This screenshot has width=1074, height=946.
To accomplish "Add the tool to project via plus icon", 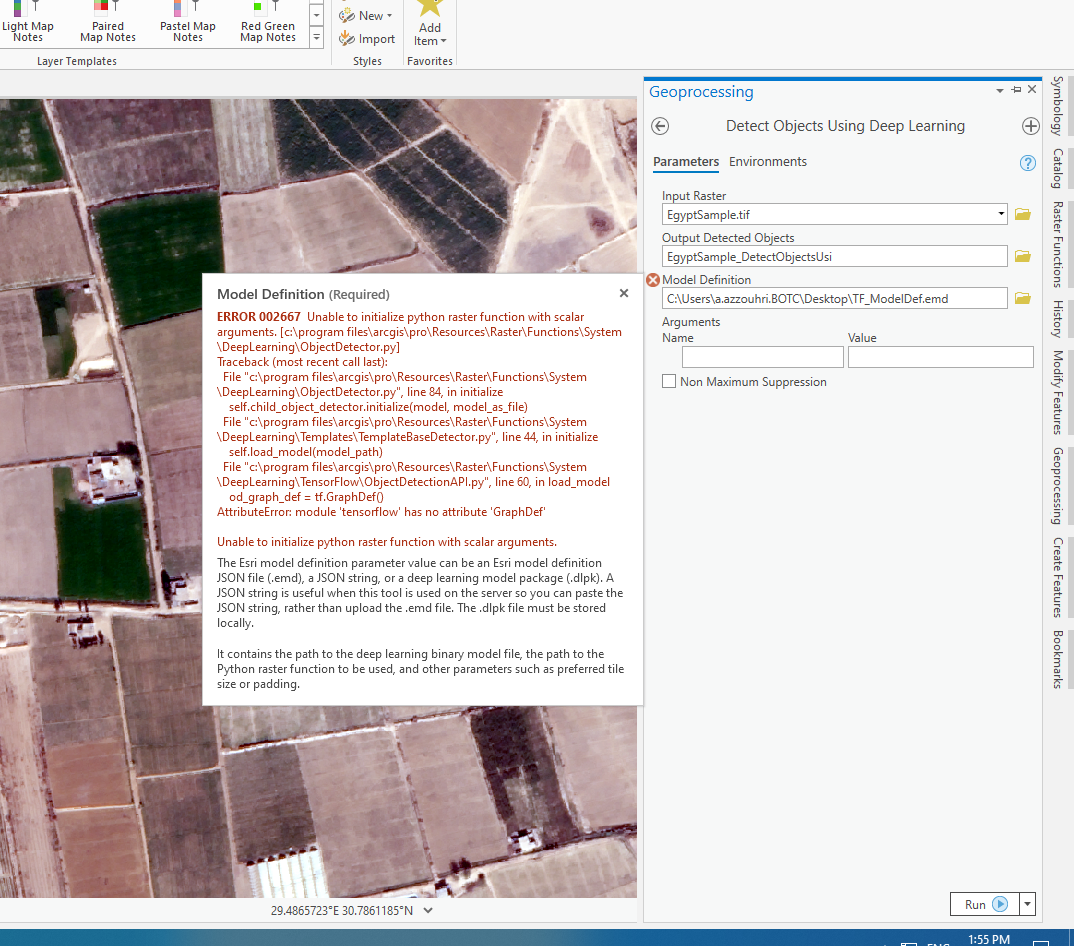I will [x=1031, y=126].
